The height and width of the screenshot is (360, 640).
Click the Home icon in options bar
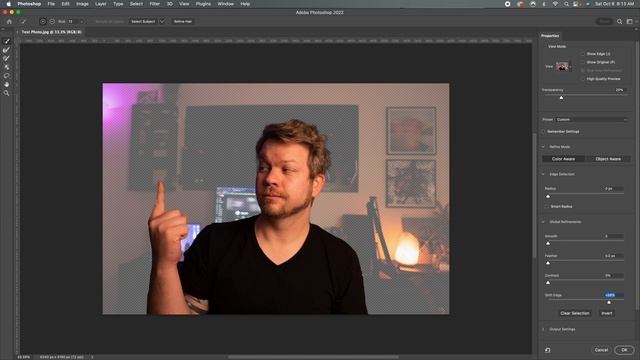coord(9,21)
